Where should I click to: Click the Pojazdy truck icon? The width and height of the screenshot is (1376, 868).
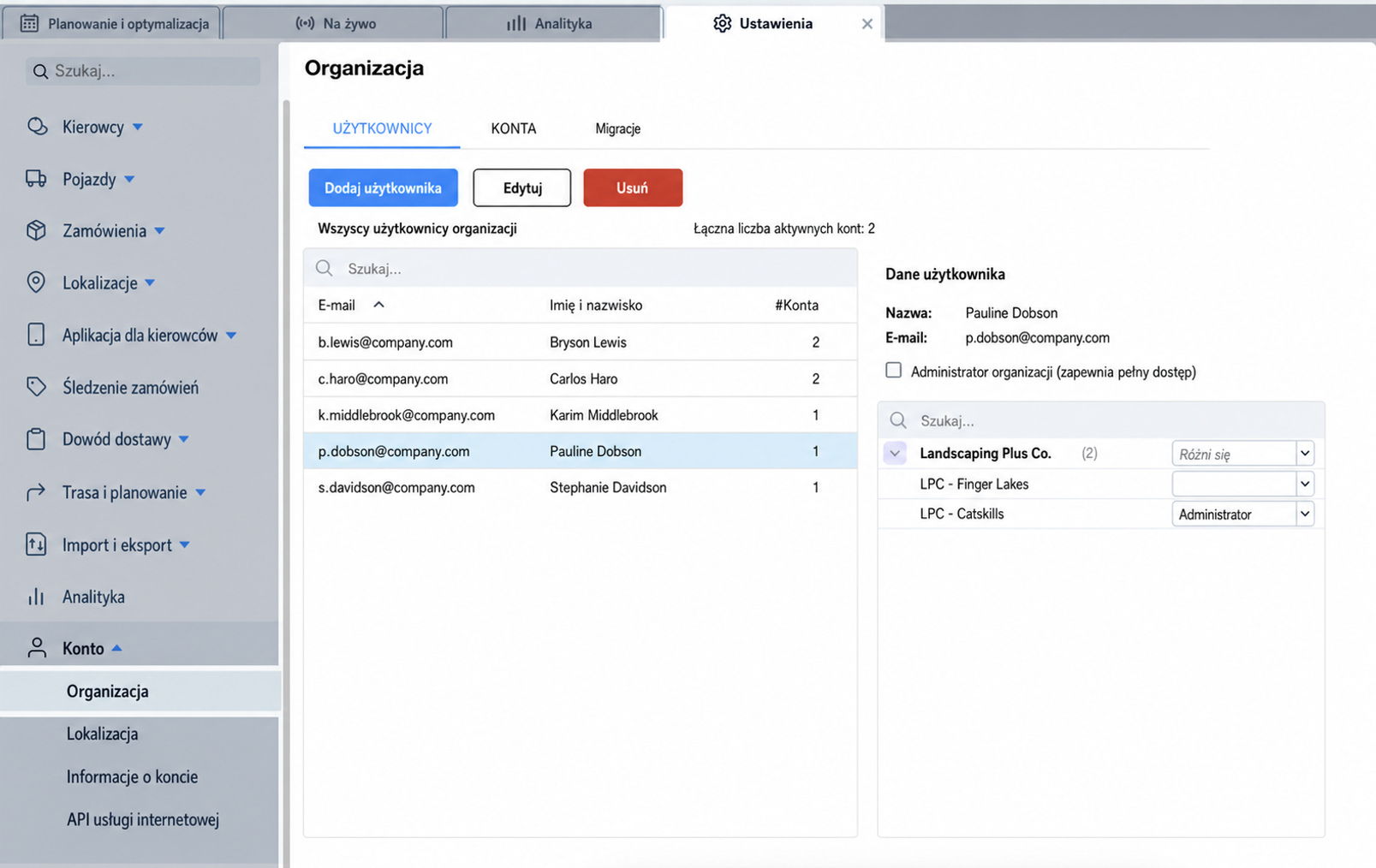[x=36, y=179]
